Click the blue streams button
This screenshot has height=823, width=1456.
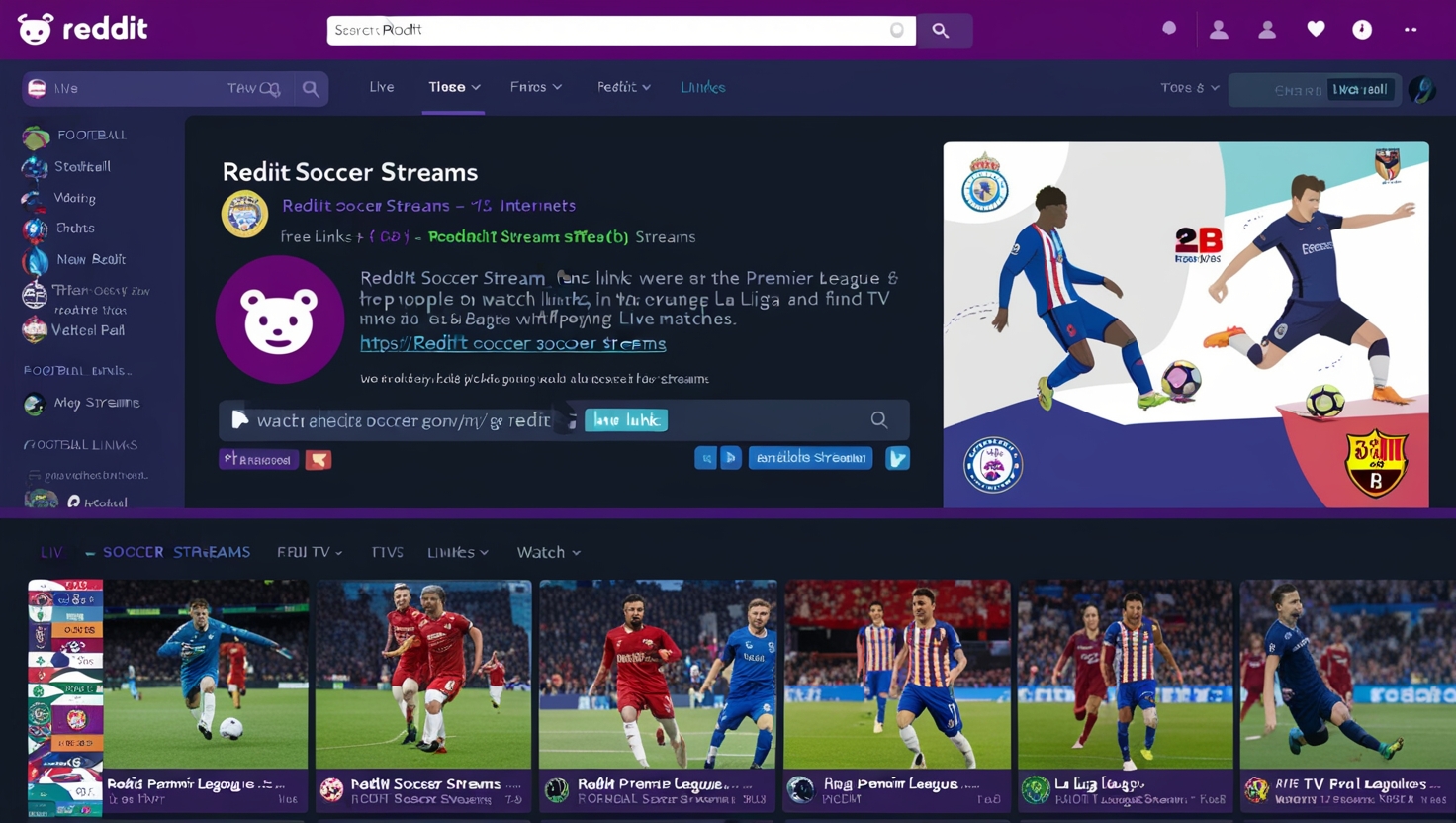tap(810, 458)
